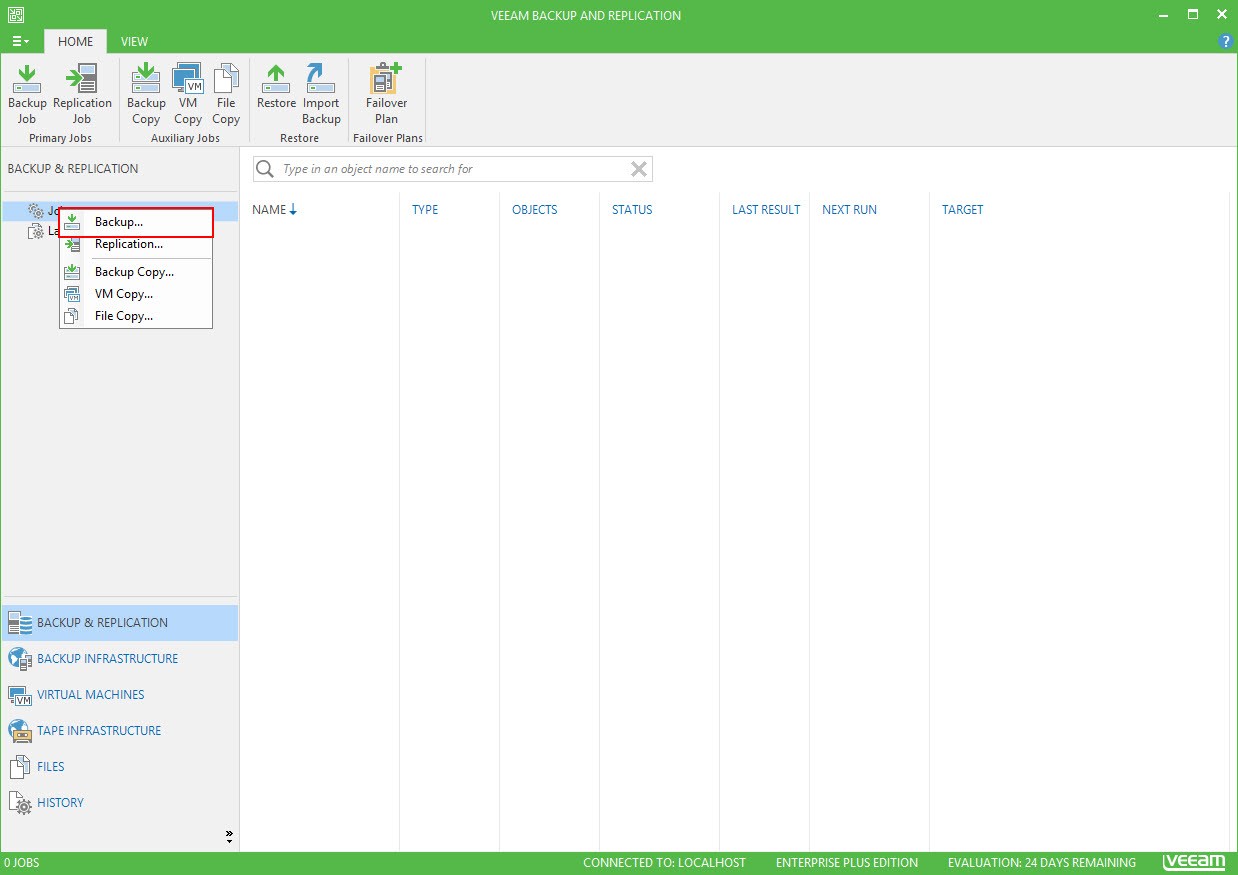Click ENTERPRISE PLUS EDITION status text
This screenshot has height=875, width=1238.
pos(847,863)
